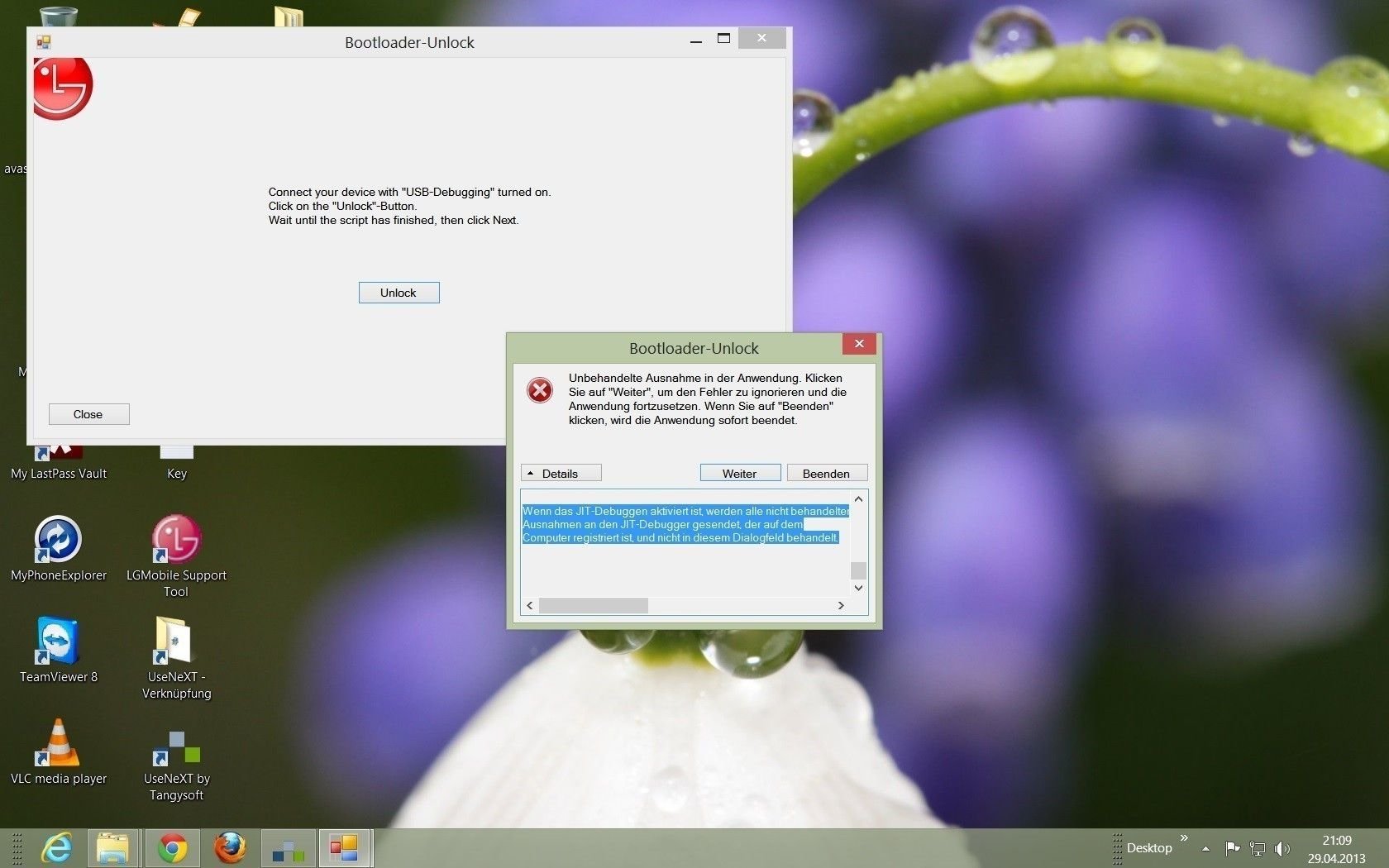This screenshot has width=1389, height=868.
Task: Open the UseNeXT by Tangysoft shortcut
Action: click(x=176, y=765)
